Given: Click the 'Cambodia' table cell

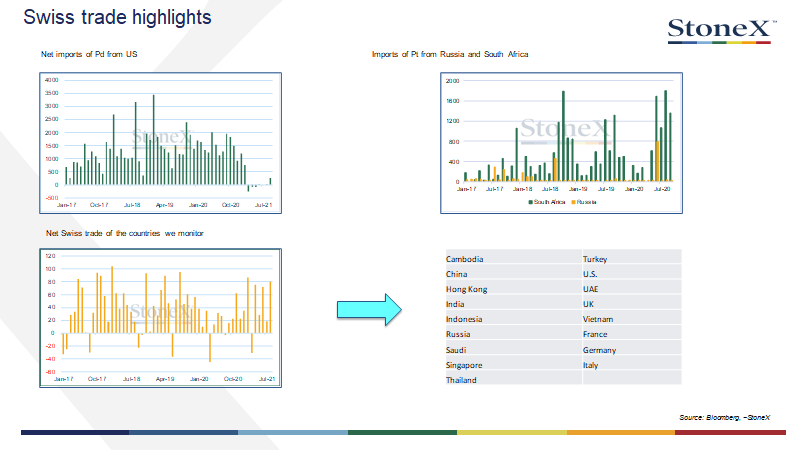Looking at the screenshot, I should [x=513, y=256].
